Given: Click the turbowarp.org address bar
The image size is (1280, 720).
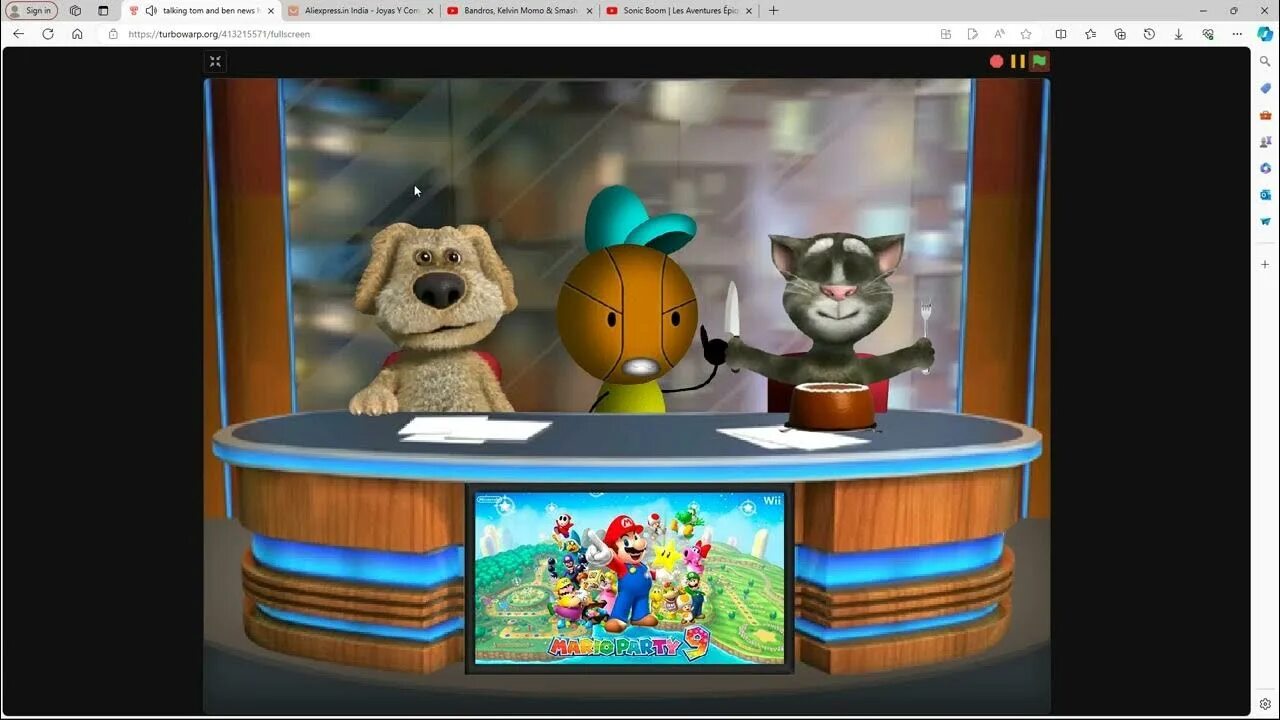Looking at the screenshot, I should [x=520, y=34].
